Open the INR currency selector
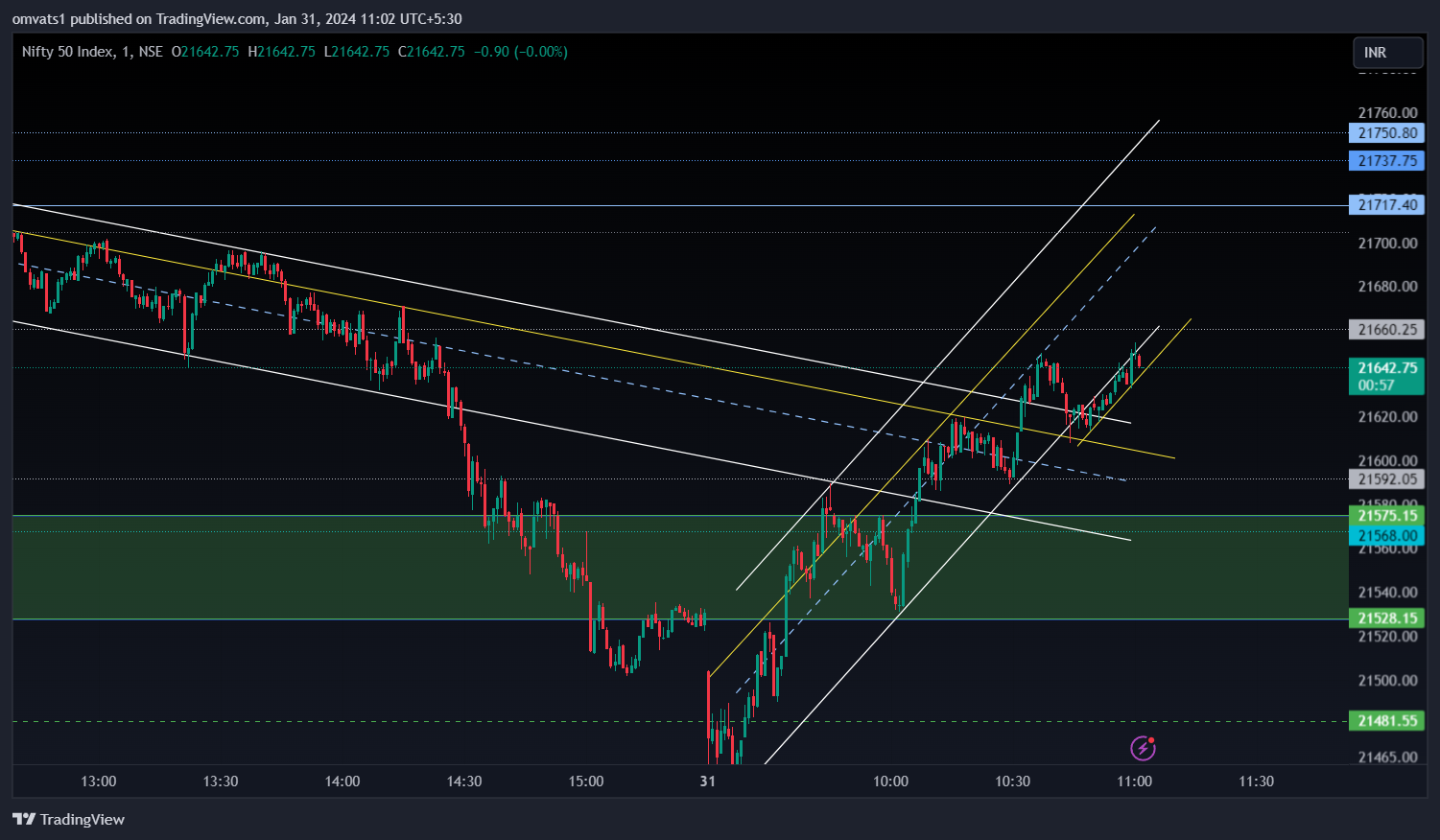The width and height of the screenshot is (1440, 840). [1387, 52]
